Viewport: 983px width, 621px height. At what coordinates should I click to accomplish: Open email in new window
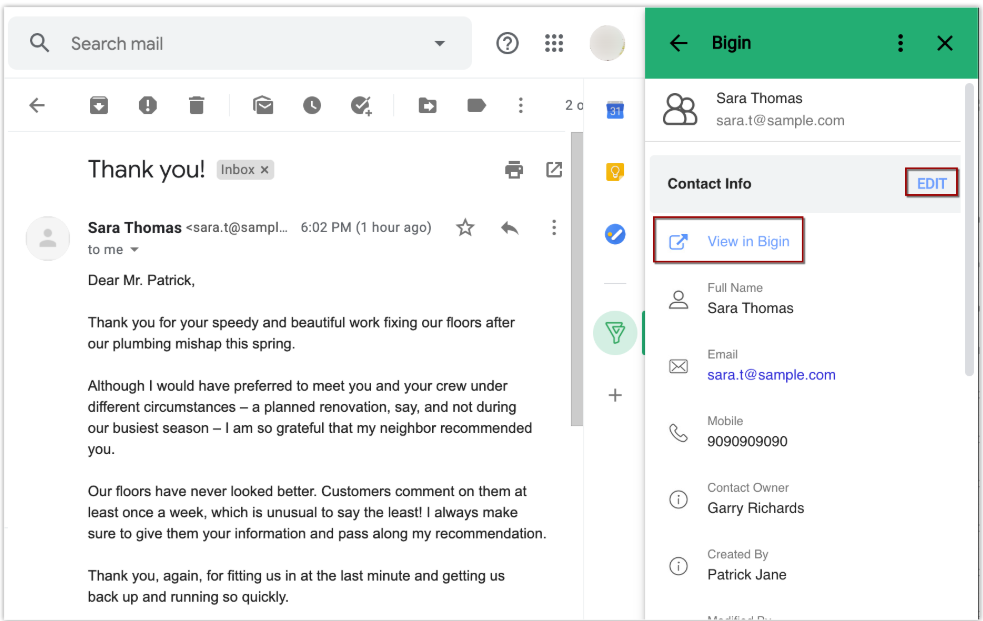pyautogui.click(x=554, y=169)
